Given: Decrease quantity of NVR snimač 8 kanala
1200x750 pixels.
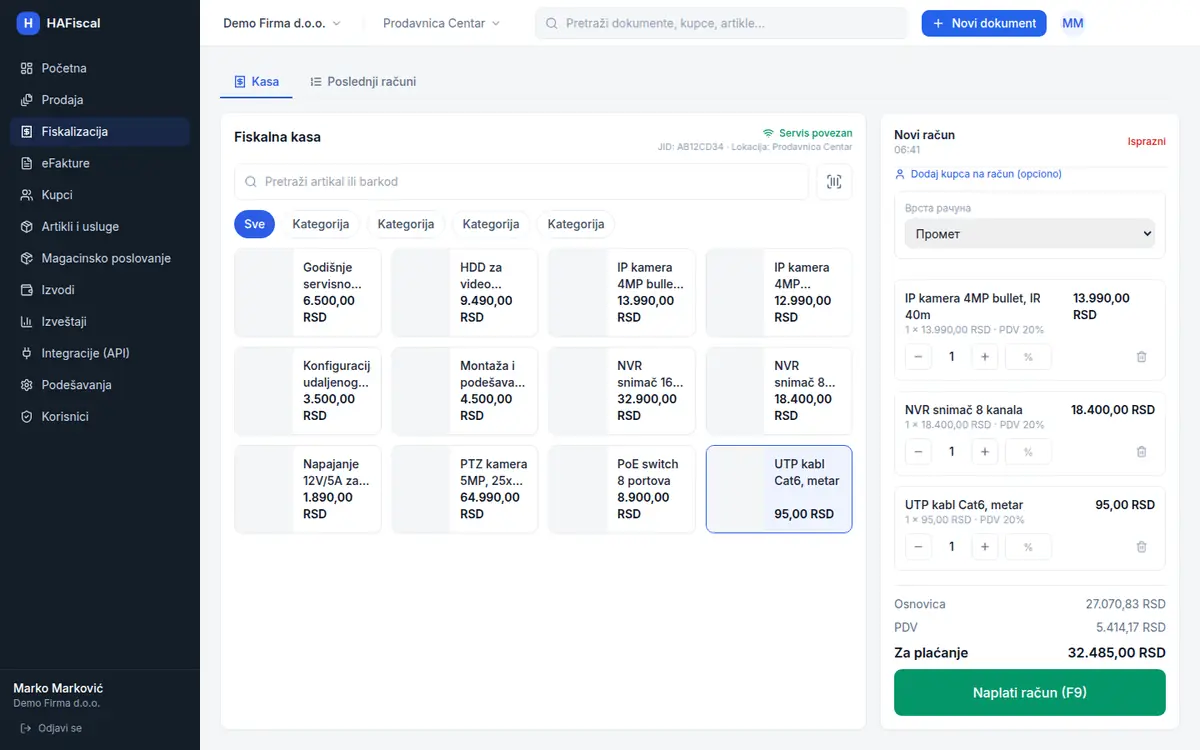Looking at the screenshot, I should 918,452.
